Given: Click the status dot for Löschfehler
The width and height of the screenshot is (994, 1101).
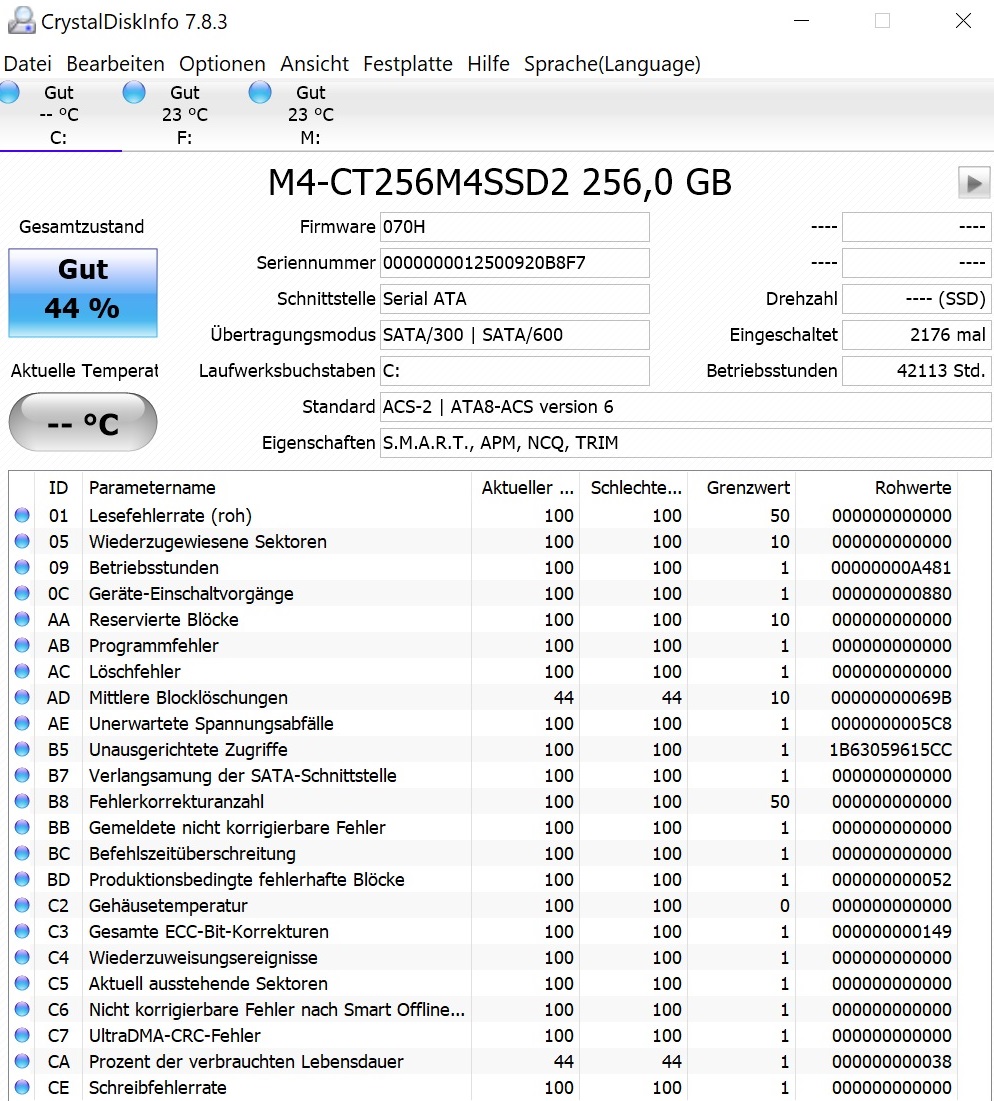Looking at the screenshot, I should [x=22, y=671].
